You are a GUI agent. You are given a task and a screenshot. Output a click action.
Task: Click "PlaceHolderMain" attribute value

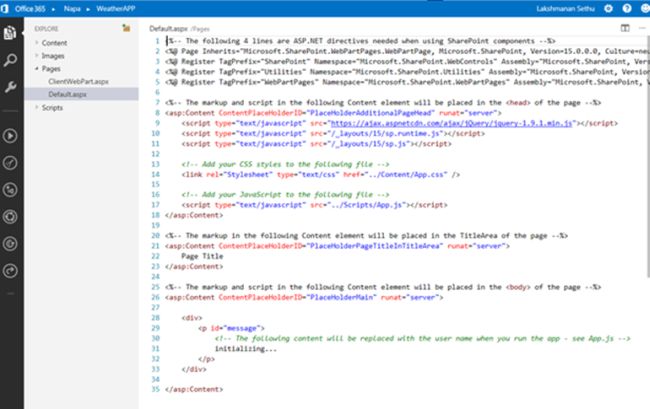341,298
